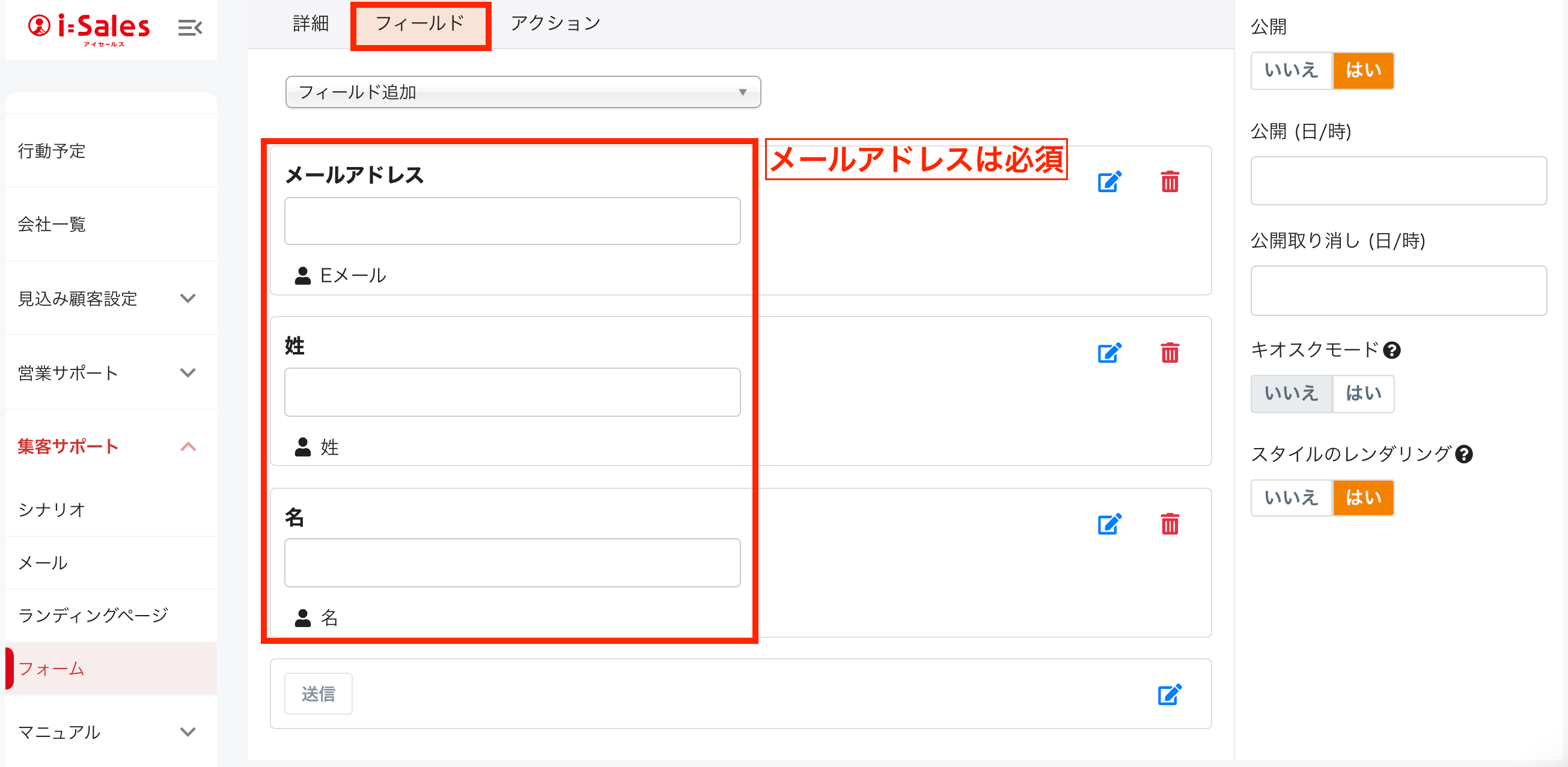Image resolution: width=1568 pixels, height=767 pixels.
Task: Set 公開 toggle to いいえ
Action: tap(1291, 70)
